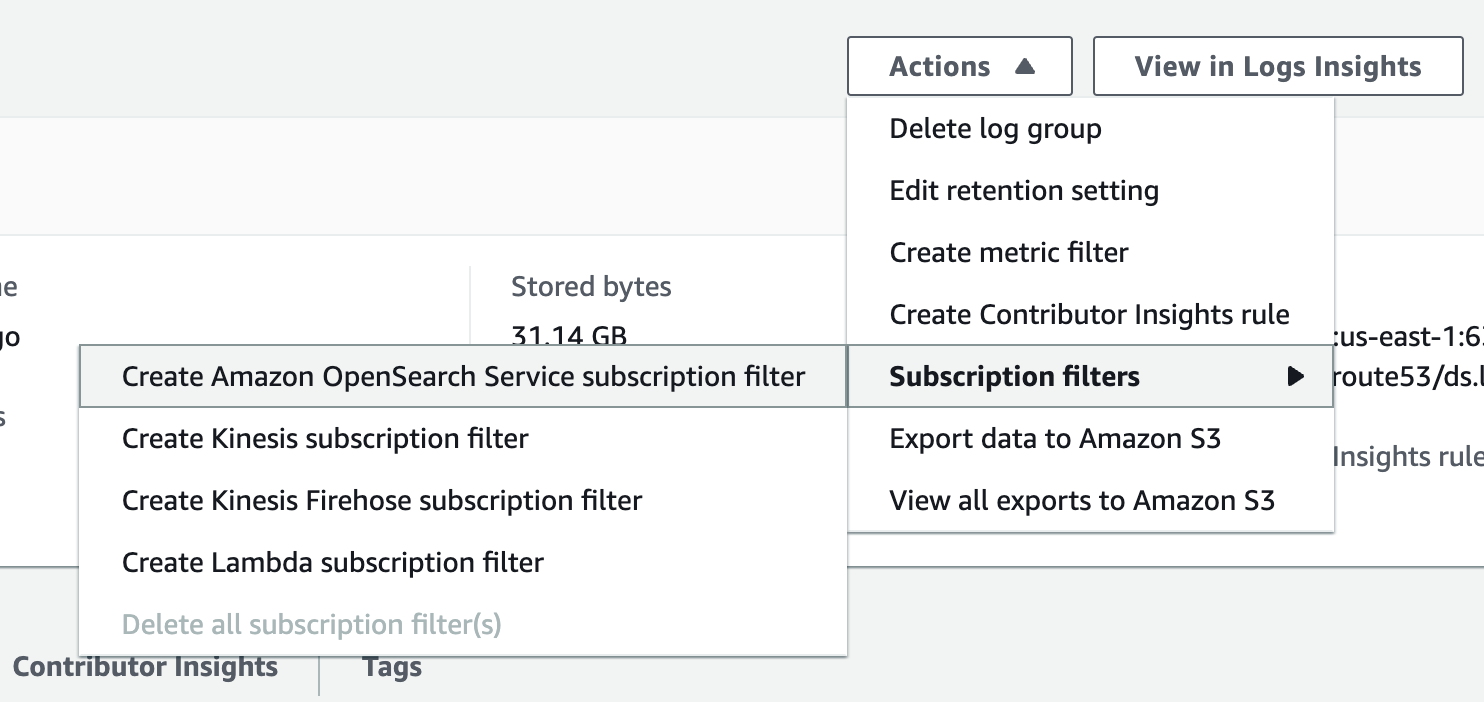
Task: Collapse Actions menu via triangle arrow
Action: (1024, 67)
